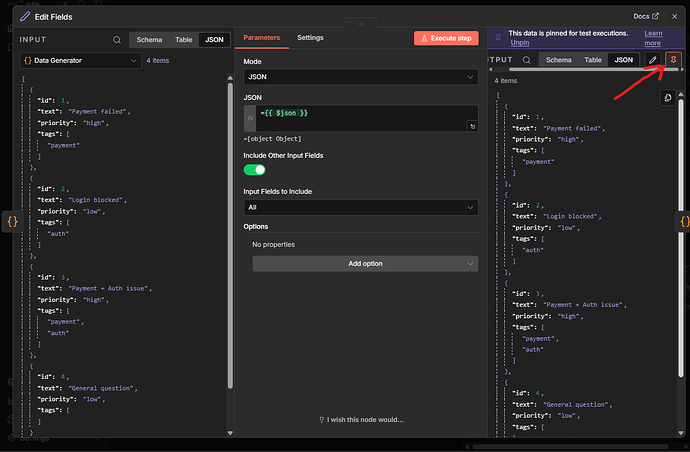Open search in the output panel
The height and width of the screenshot is (452, 690).
click(525, 60)
